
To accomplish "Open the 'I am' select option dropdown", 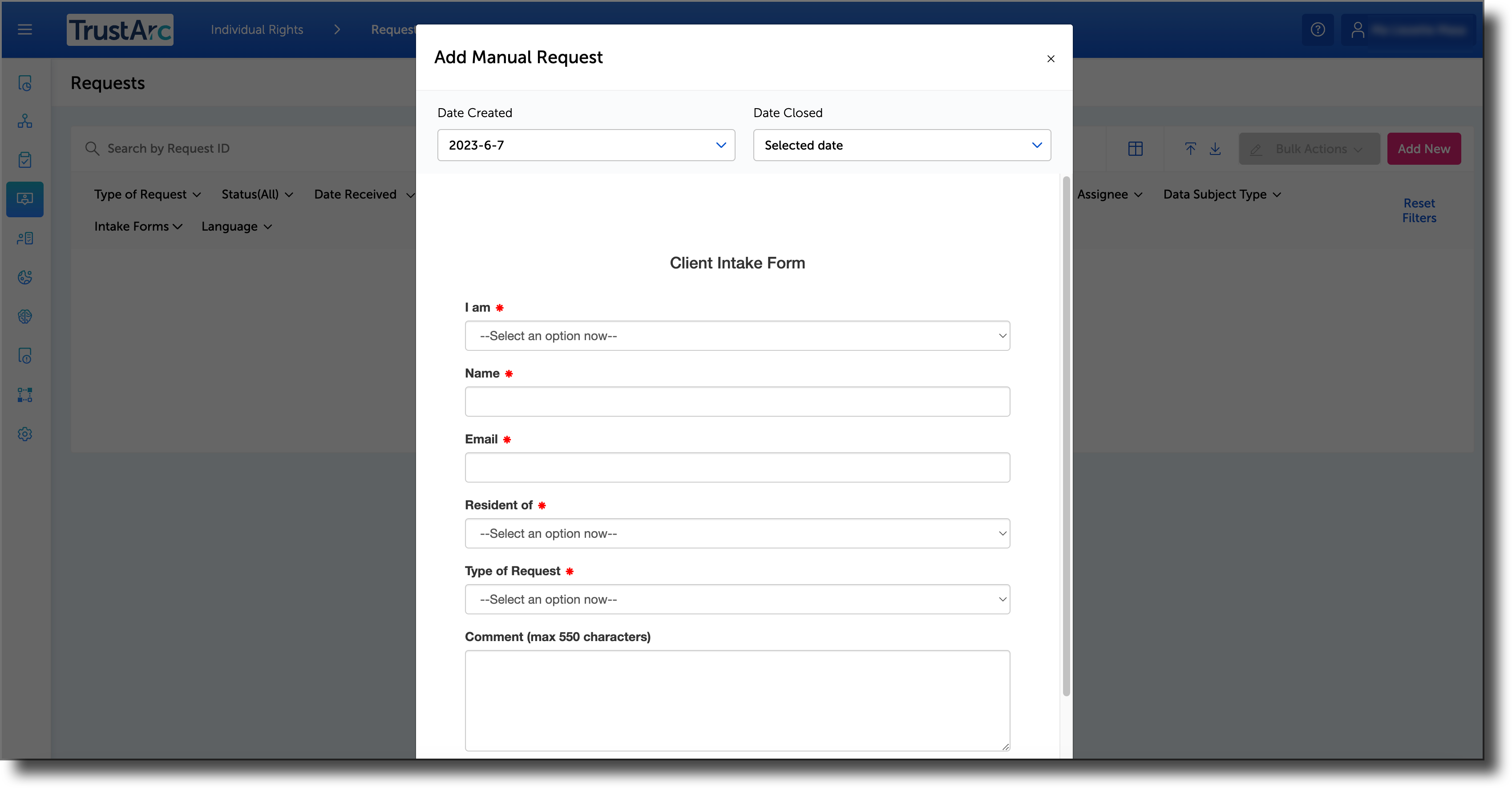I will (x=737, y=335).
